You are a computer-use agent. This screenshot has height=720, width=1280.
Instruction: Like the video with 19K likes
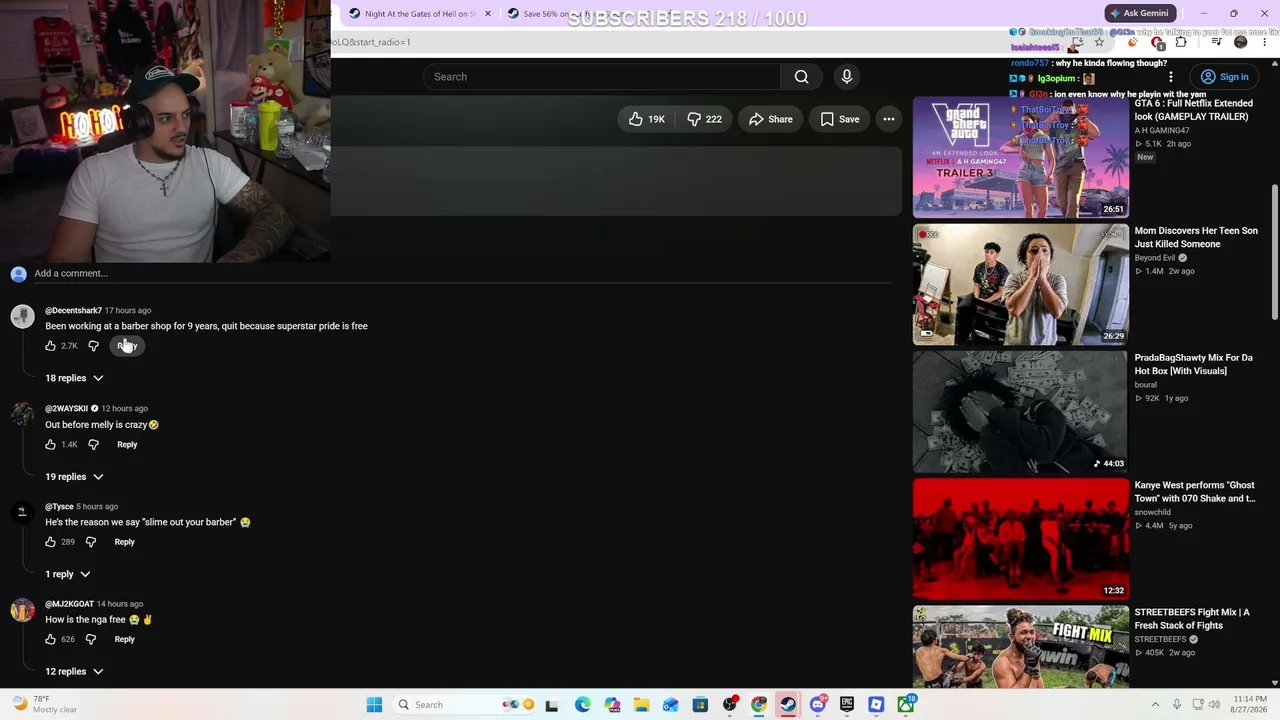click(x=646, y=119)
